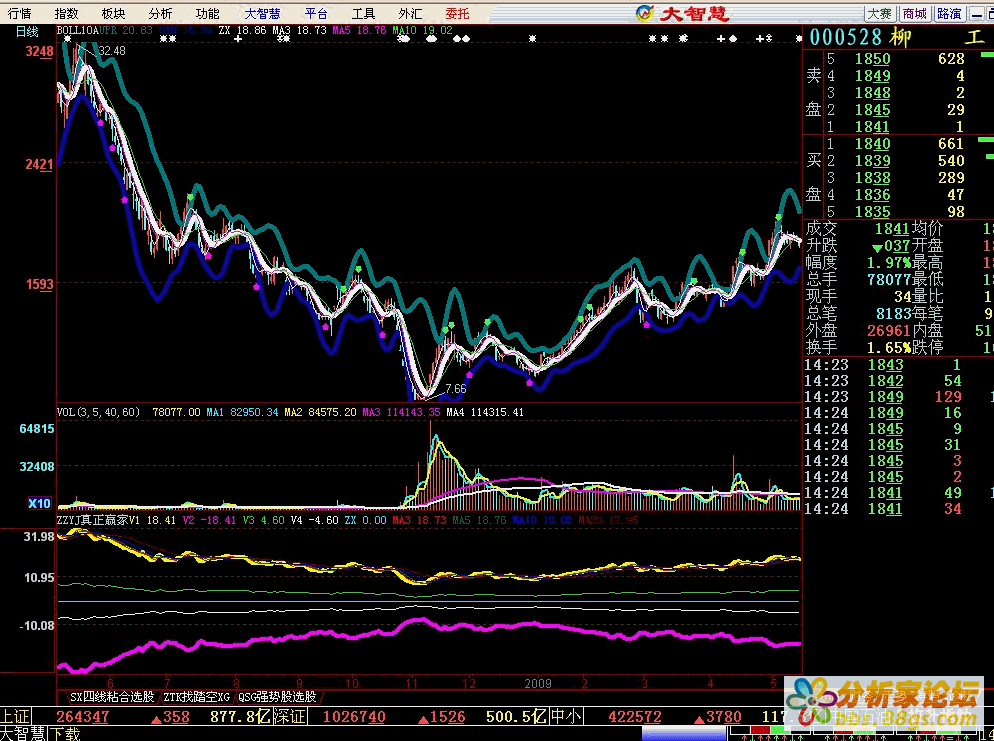Click the 深证 index label in status bar
Image resolution: width=994 pixels, height=741 pixels.
coord(290,717)
